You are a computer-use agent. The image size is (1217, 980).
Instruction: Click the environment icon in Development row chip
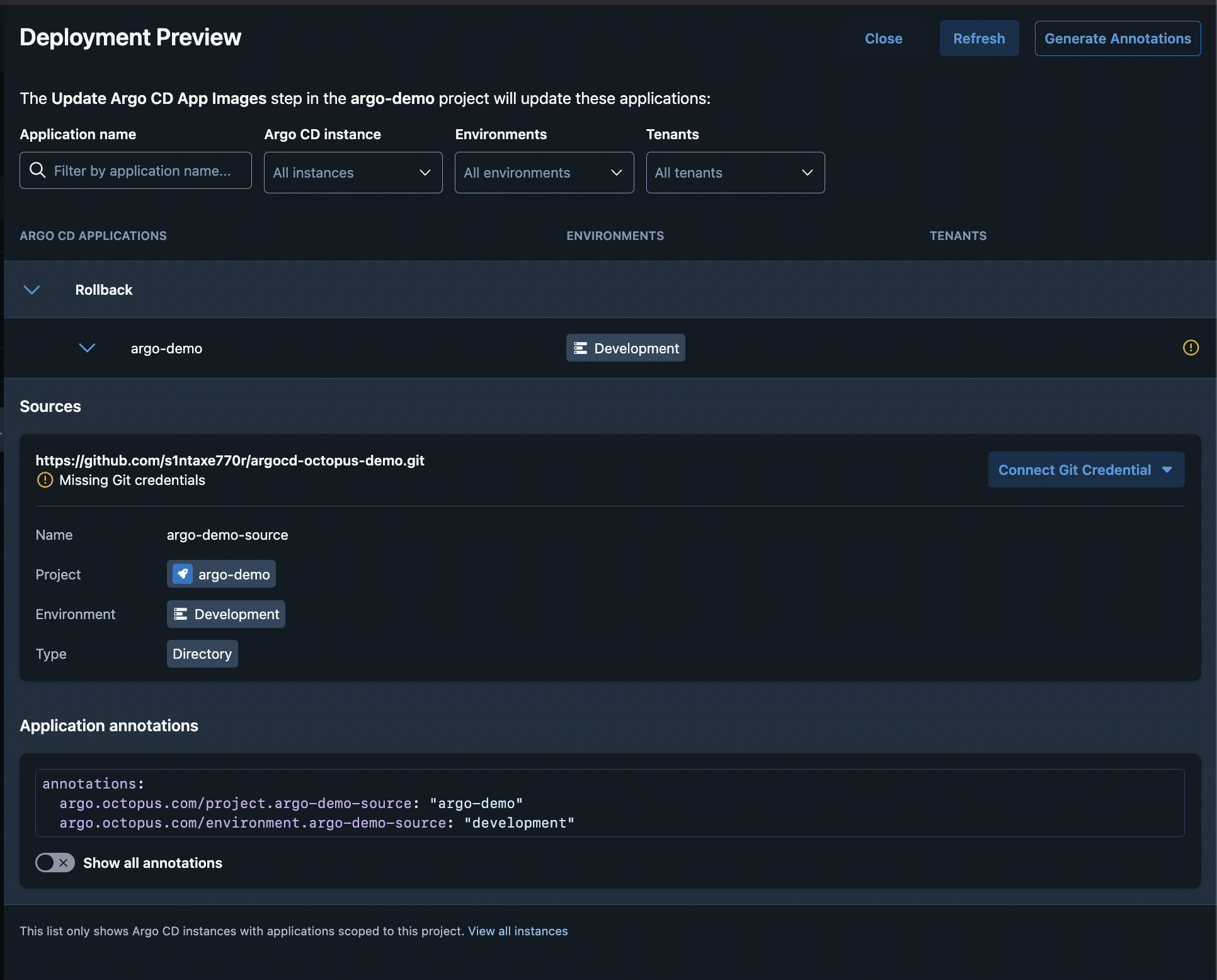click(x=581, y=348)
